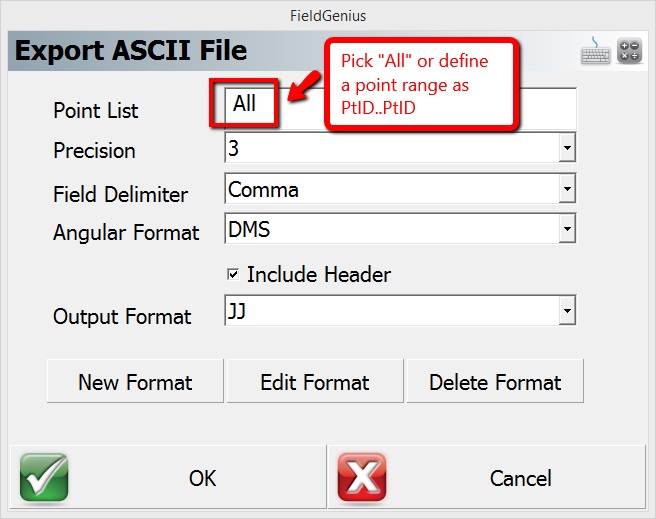Click the FieldGenius window title bar

click(328, 16)
